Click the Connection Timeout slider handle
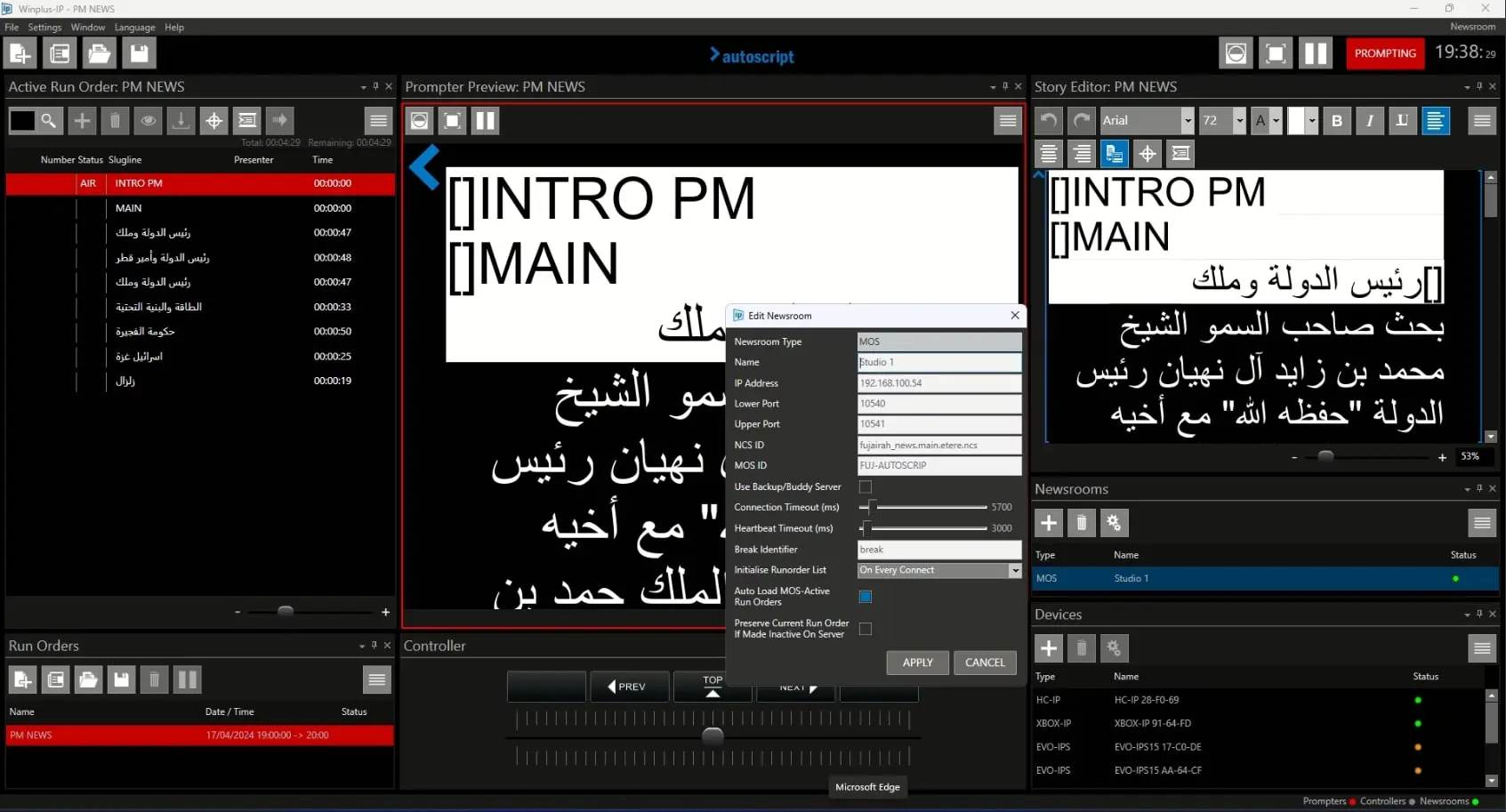Screen dimensions: 1506x812 click(x=872, y=507)
